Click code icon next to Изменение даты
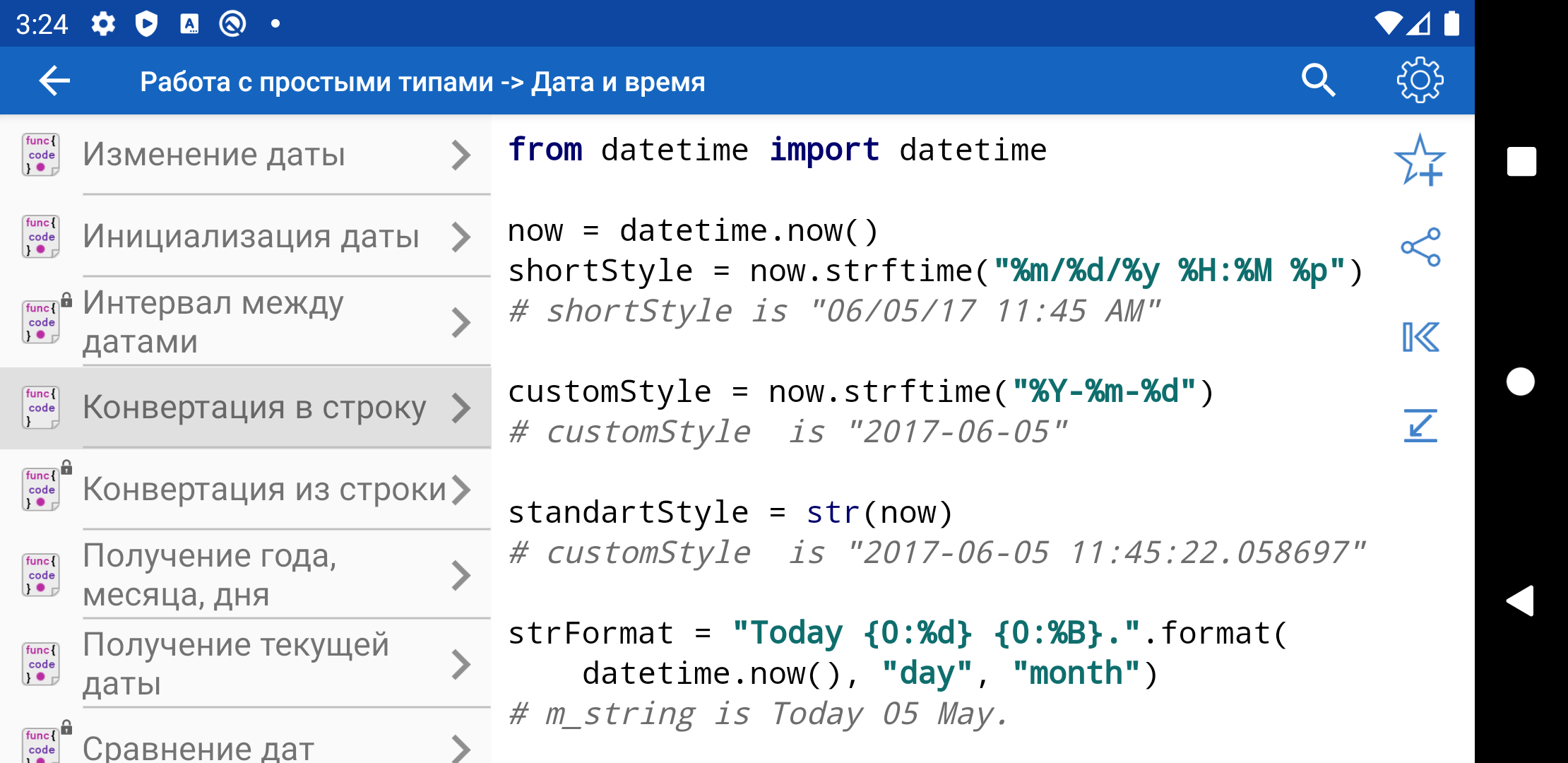Screen dimensions: 1568x763 click(40, 155)
